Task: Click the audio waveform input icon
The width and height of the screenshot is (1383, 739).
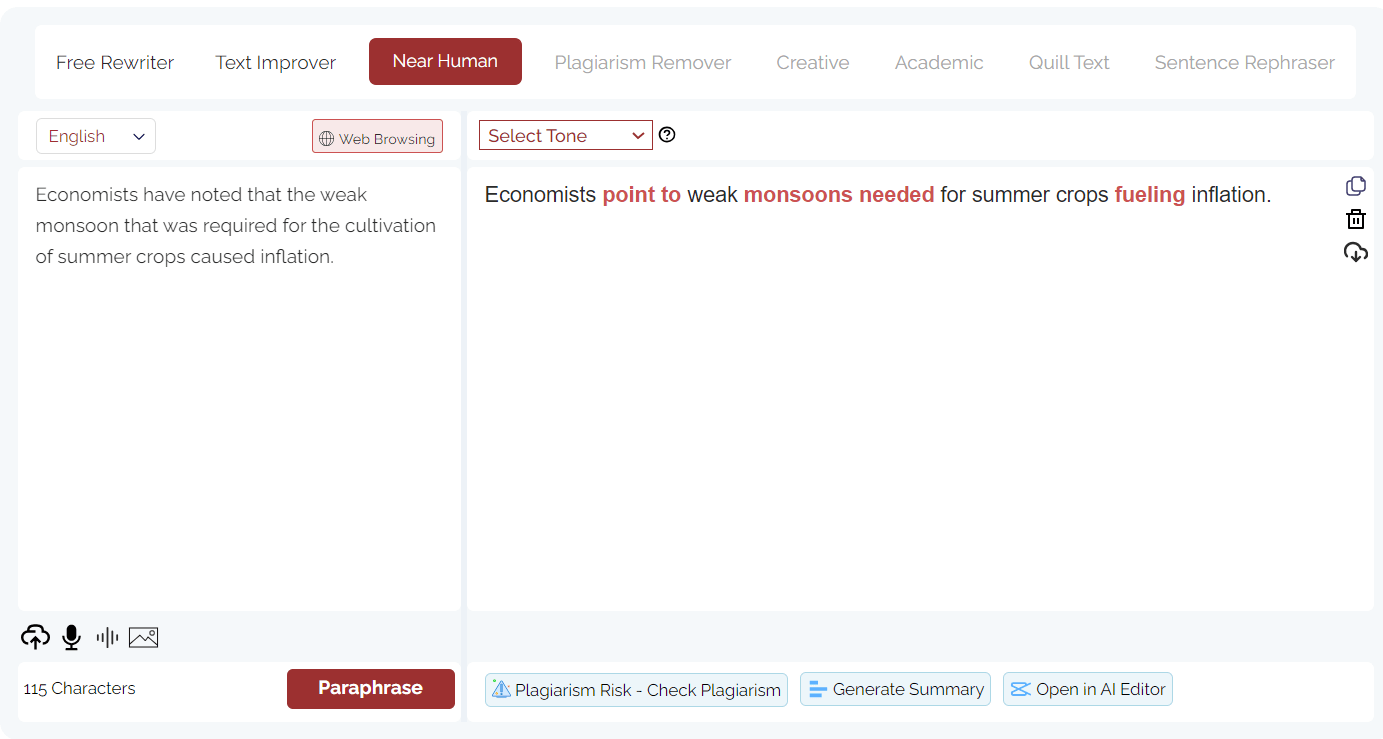Action: coord(106,636)
